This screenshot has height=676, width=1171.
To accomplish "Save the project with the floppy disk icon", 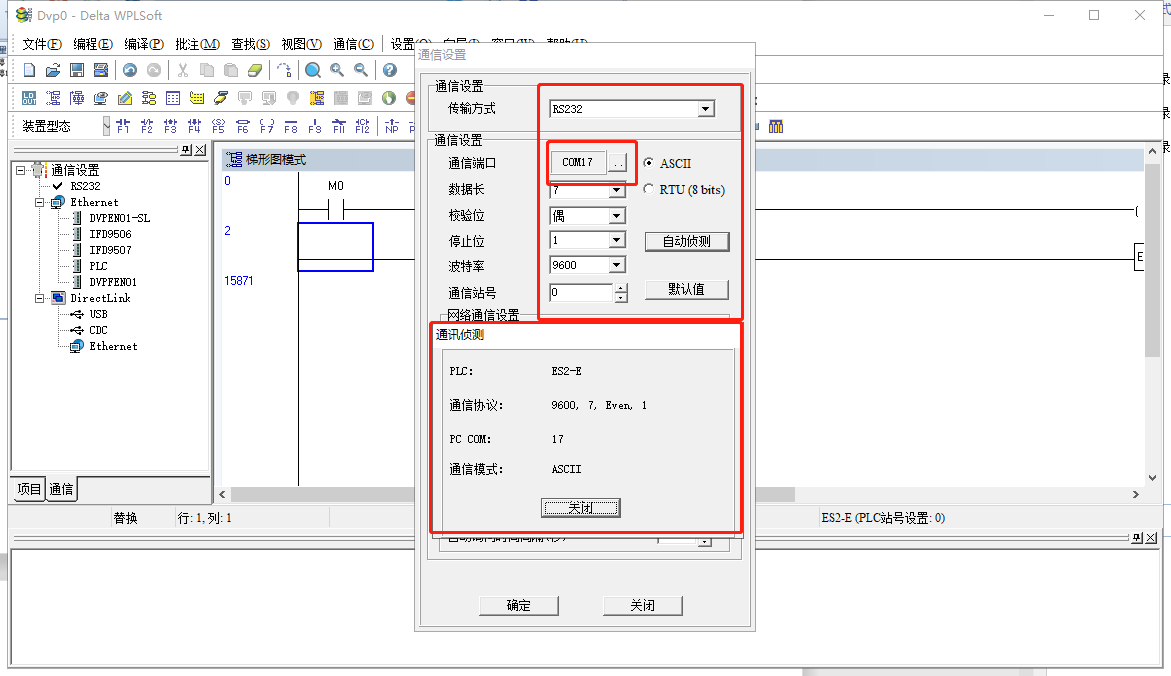I will (x=77, y=70).
